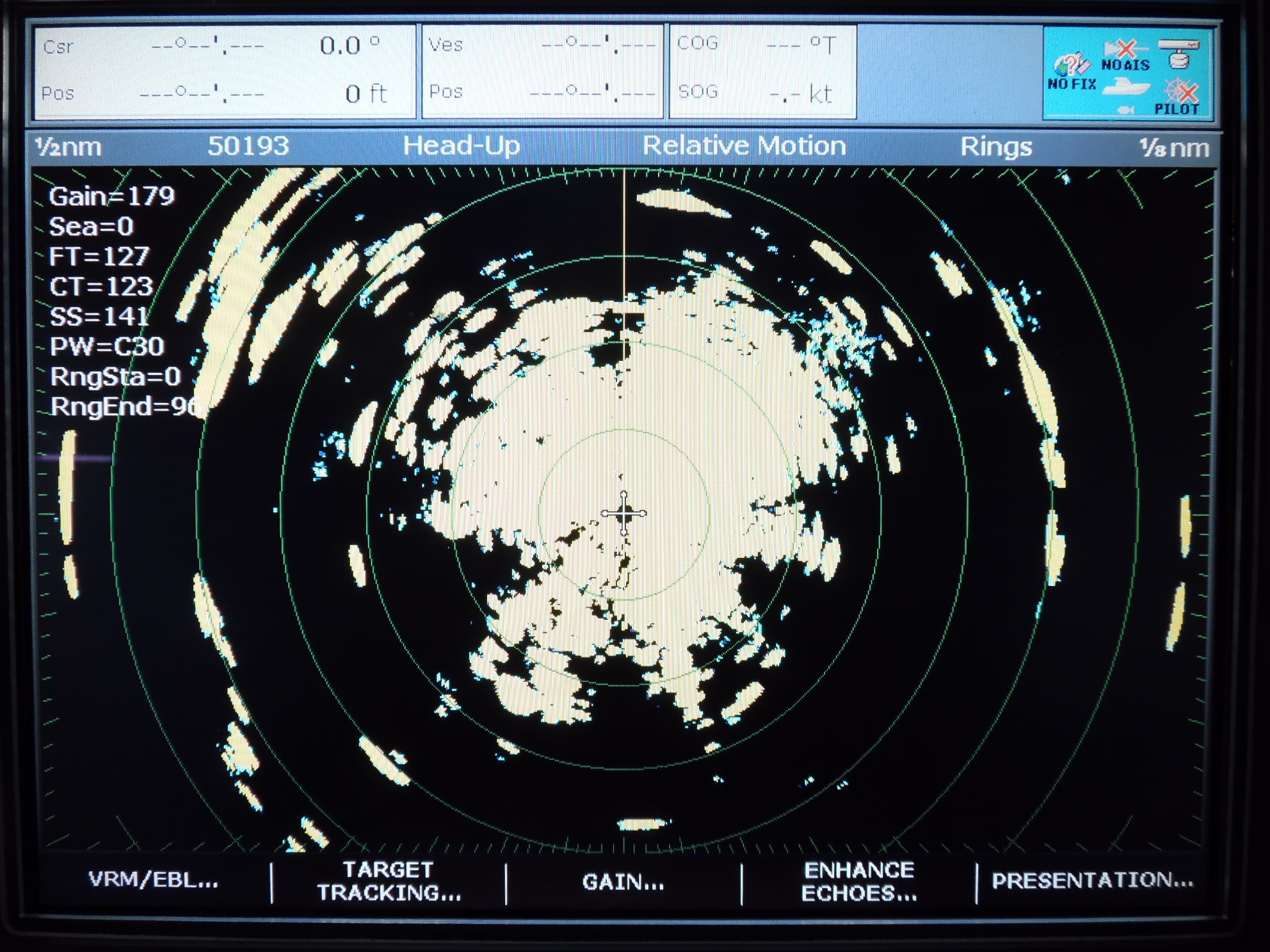Open the Target Tracking soft key
1270x952 pixels.
tap(389, 881)
